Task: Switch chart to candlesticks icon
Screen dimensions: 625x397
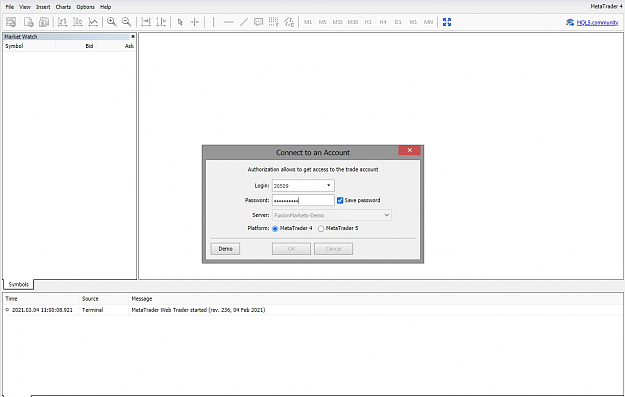Action: tap(78, 22)
